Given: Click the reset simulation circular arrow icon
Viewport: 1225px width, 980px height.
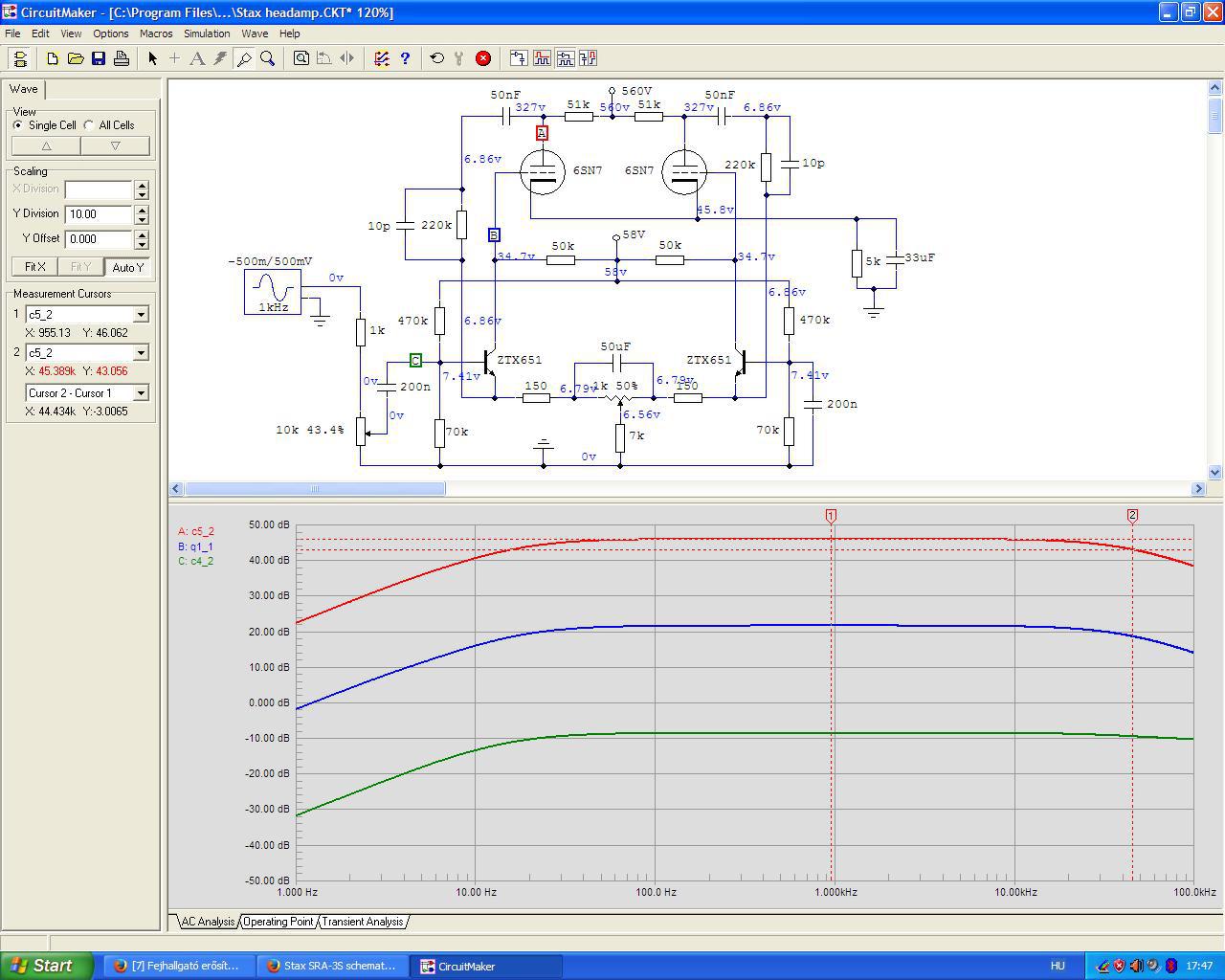Looking at the screenshot, I should (436, 58).
